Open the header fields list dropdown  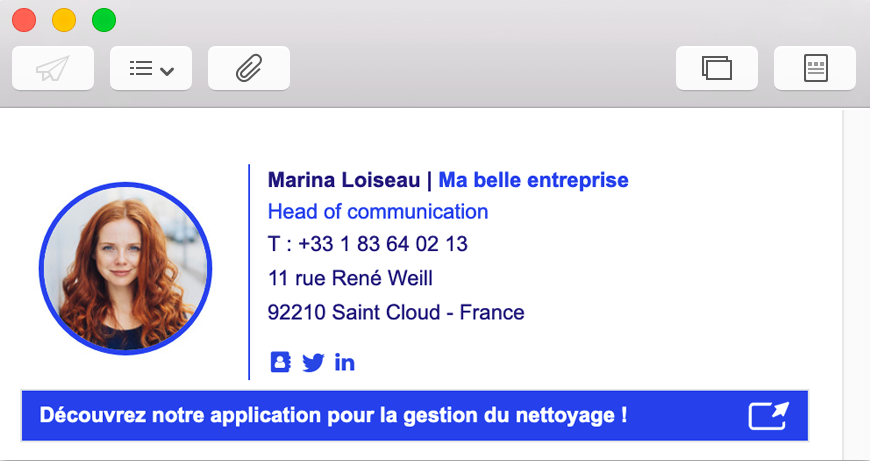pyautogui.click(x=151, y=68)
